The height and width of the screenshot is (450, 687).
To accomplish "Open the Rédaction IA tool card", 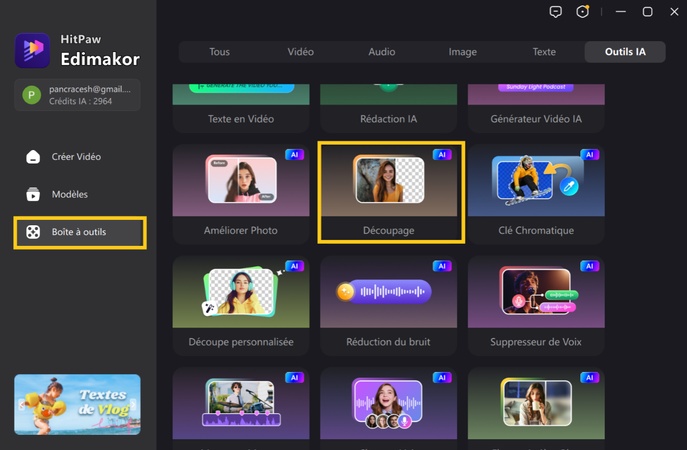I will [389, 108].
